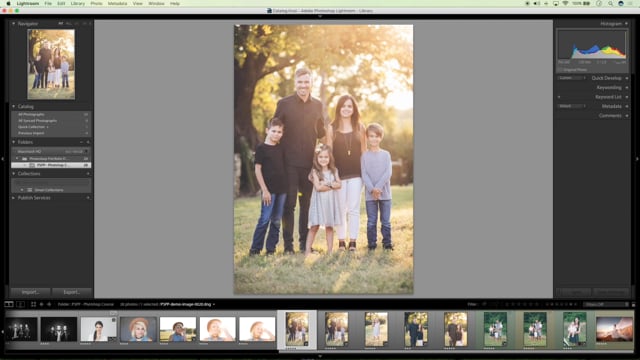640x360 pixels.
Task: Collapse the left panel group arrow
Action: [x=2, y=159]
